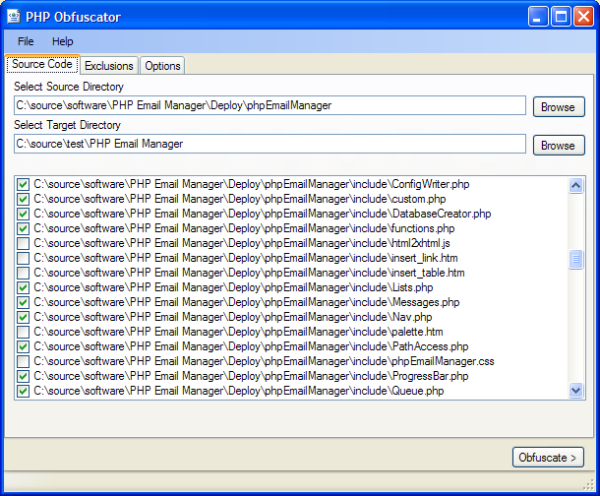Open the File menu
This screenshot has width=600, height=496.
[x=26, y=41]
